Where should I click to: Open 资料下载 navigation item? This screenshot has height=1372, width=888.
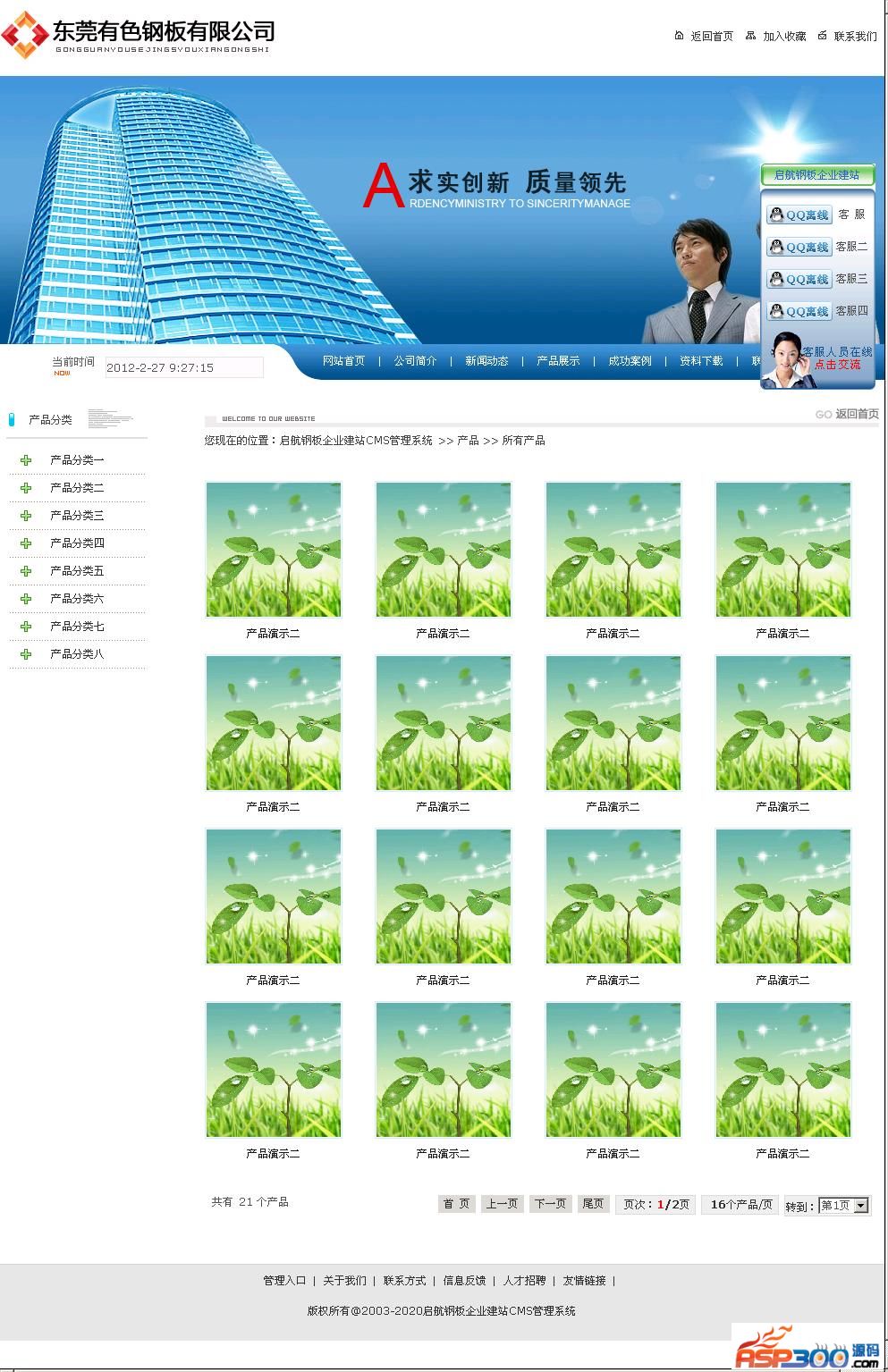pos(701,361)
